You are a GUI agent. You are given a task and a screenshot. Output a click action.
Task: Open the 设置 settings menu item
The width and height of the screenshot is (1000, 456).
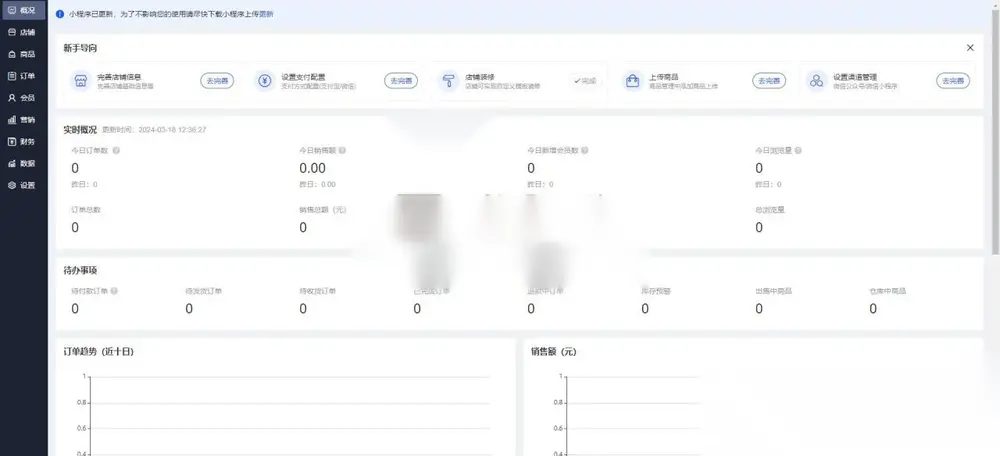pyautogui.click(x=23, y=186)
